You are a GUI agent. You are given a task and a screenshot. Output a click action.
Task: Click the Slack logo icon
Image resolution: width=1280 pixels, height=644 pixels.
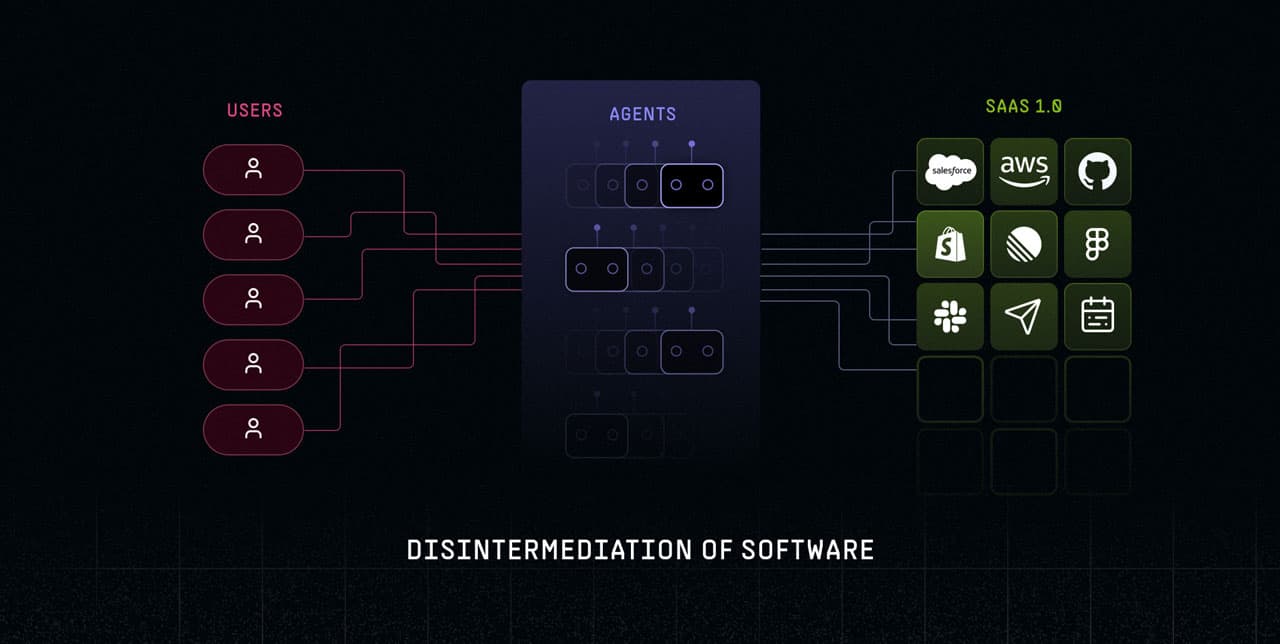[950, 317]
